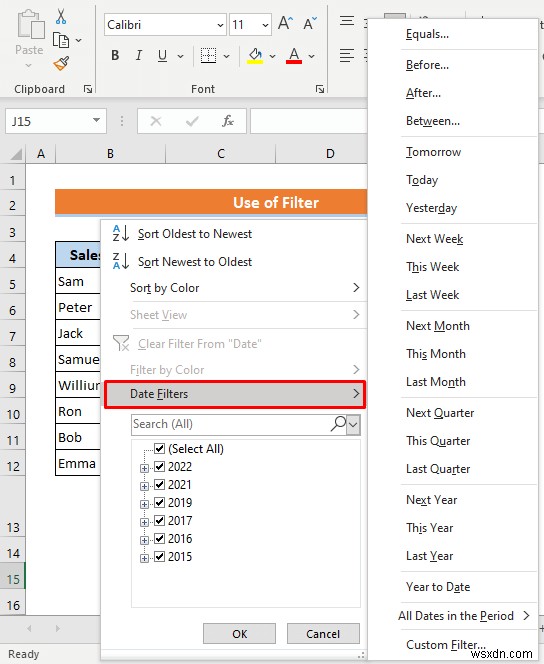Image resolution: width=544 pixels, height=664 pixels.
Task: Open the font size 11 dropdown
Action: (265, 25)
